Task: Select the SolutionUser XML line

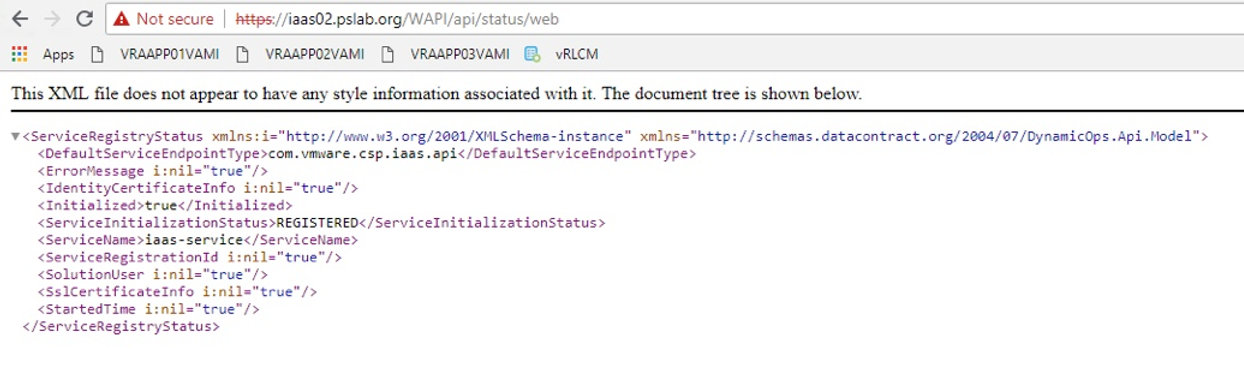Action: [x=152, y=274]
